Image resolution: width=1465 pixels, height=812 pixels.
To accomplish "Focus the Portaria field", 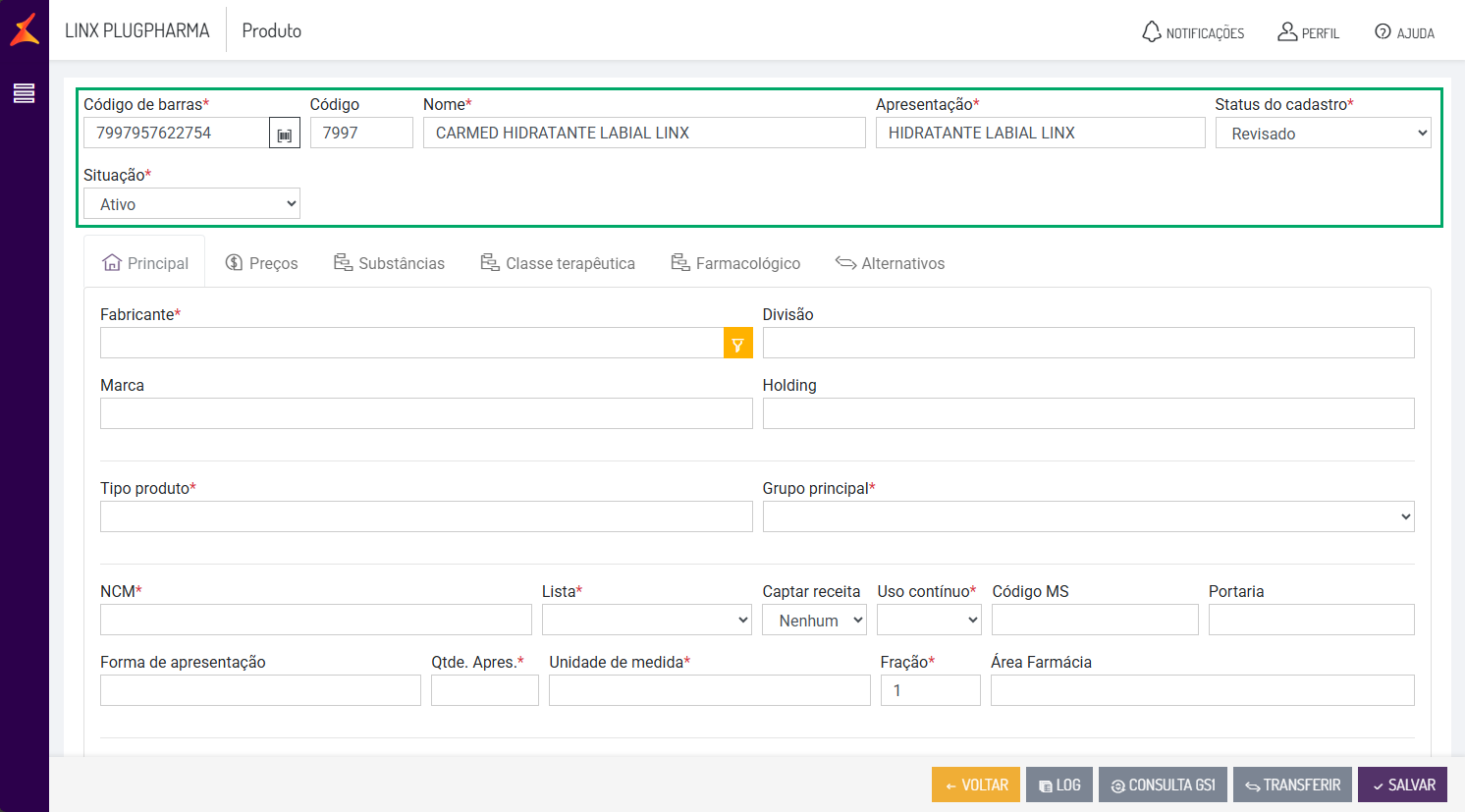I will tap(1312, 620).
